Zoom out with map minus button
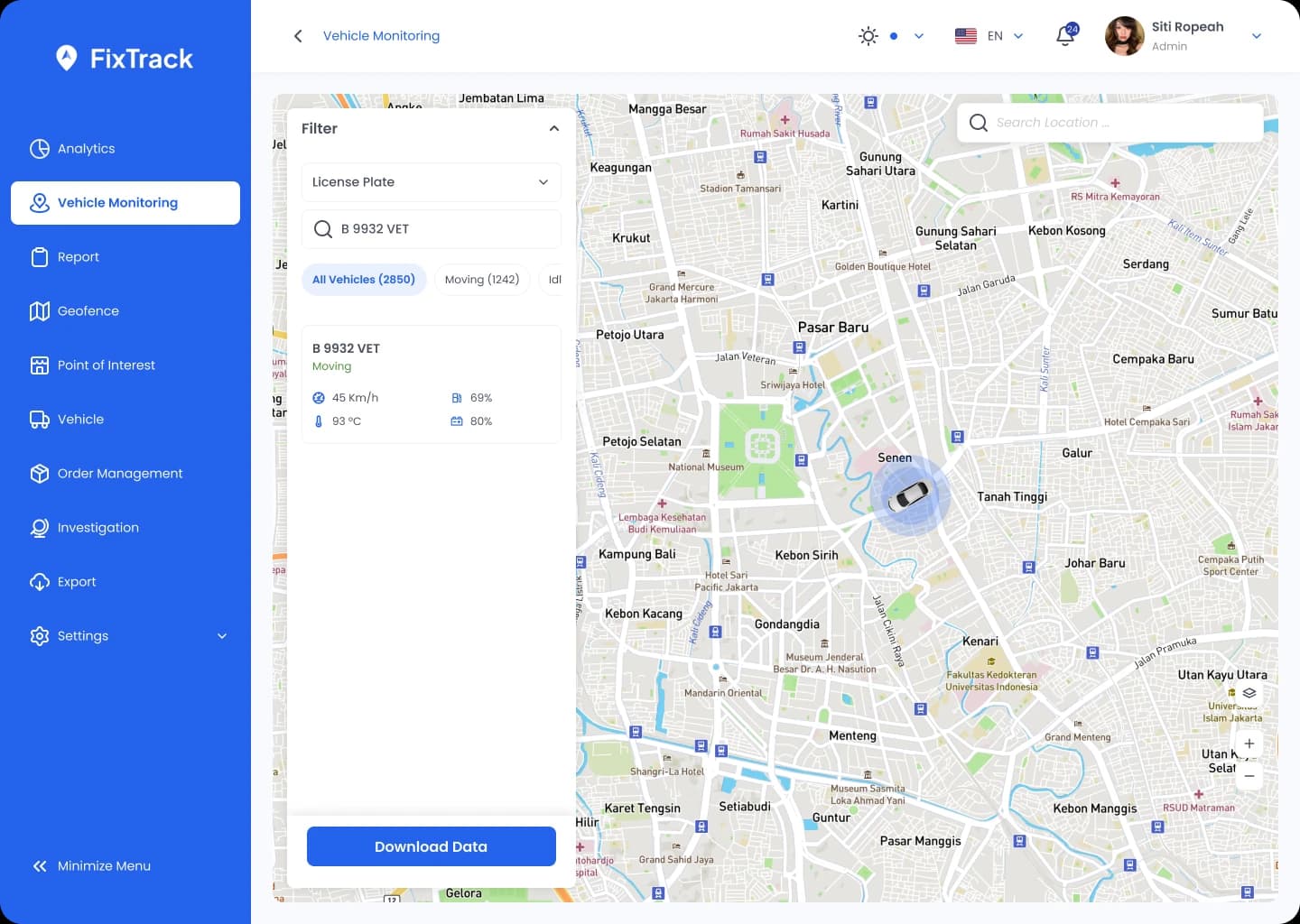1300x924 pixels. 1249,775
